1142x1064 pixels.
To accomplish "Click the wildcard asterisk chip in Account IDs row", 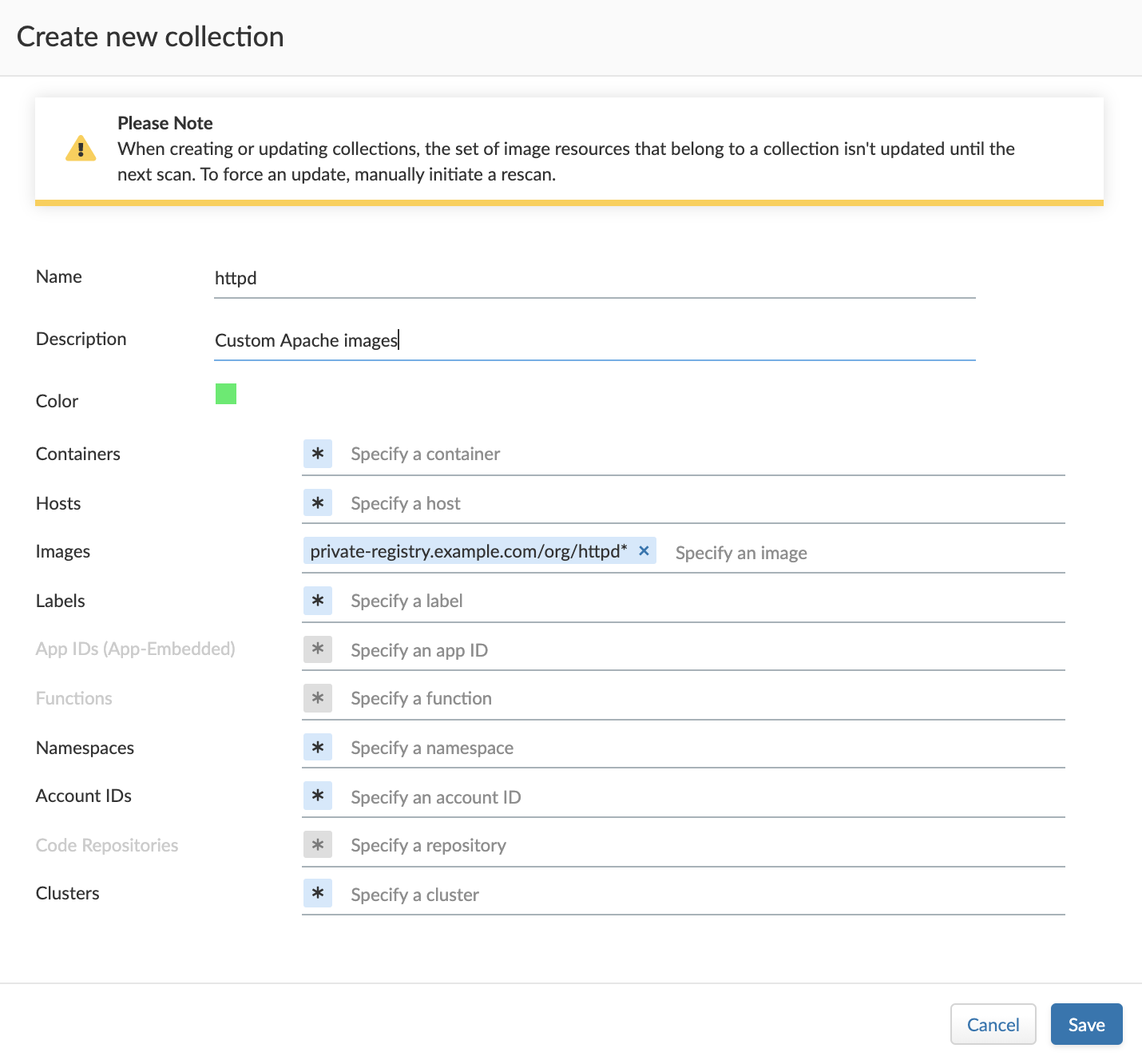I will pyautogui.click(x=318, y=796).
